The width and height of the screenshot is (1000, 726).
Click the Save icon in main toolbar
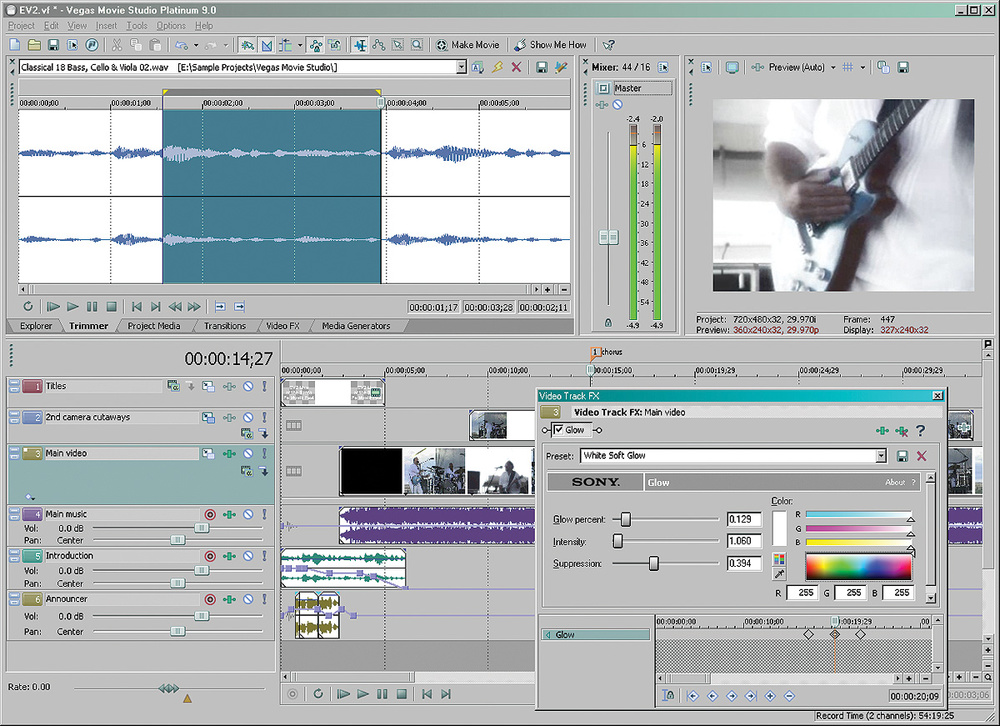pos(54,45)
